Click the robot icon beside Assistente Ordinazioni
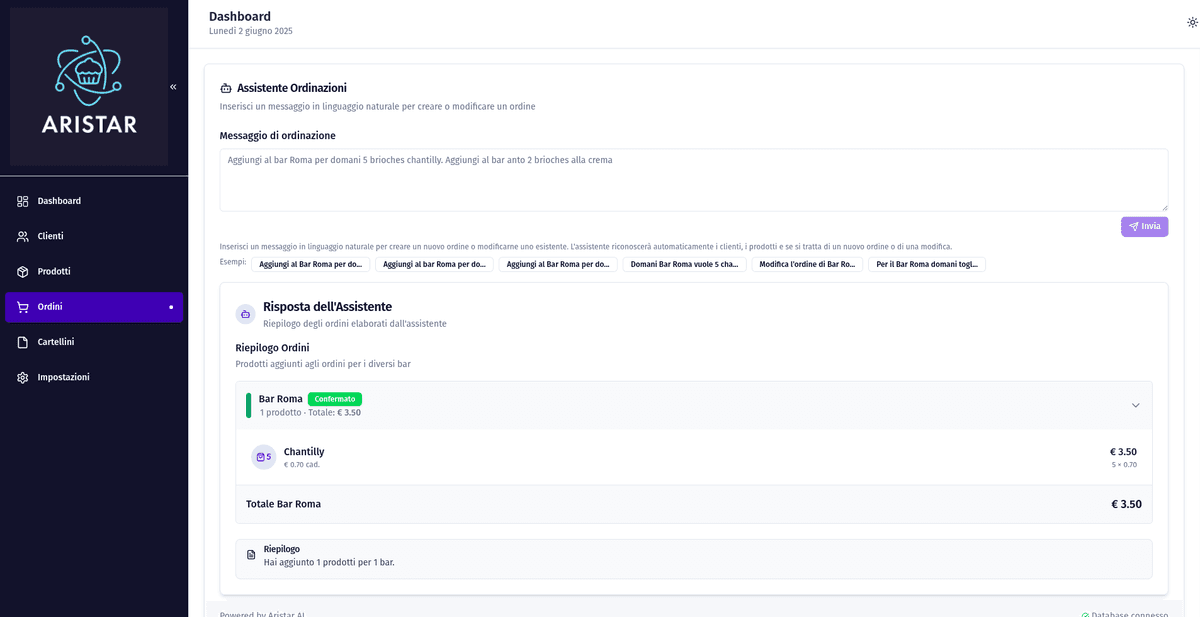This screenshot has height=617, width=1200. pos(226,88)
